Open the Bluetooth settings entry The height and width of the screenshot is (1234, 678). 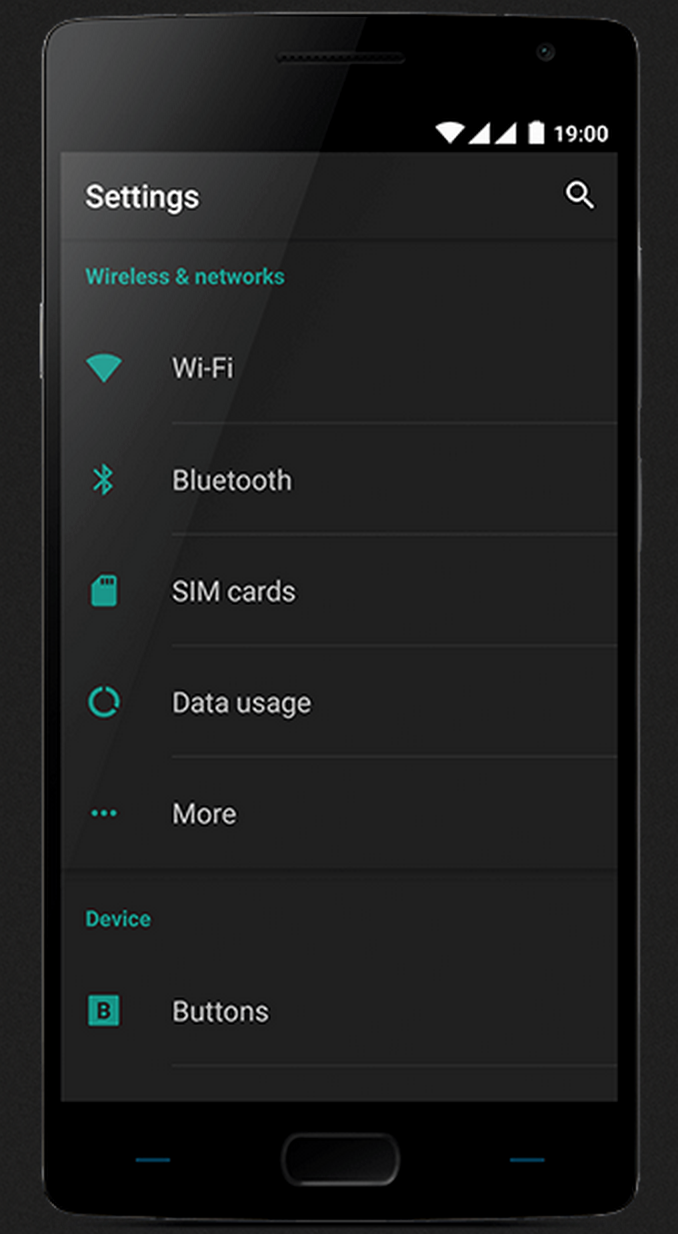339,480
